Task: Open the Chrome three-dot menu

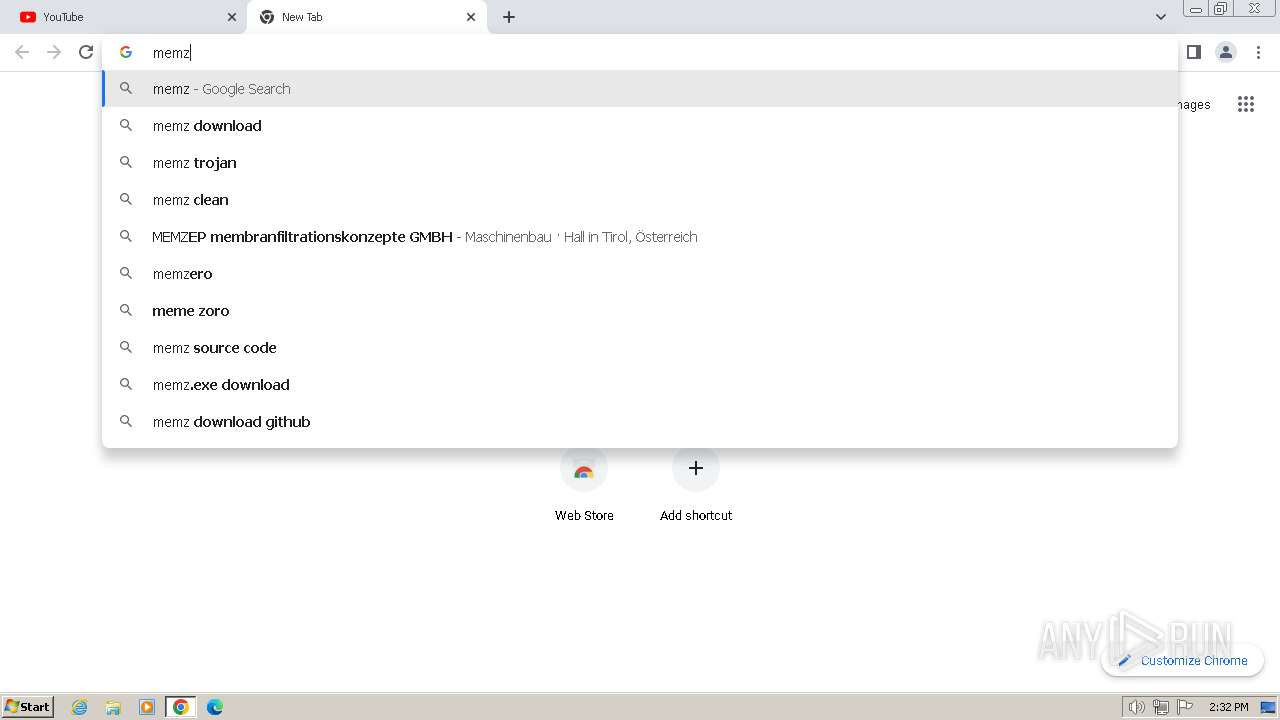Action: [x=1258, y=52]
